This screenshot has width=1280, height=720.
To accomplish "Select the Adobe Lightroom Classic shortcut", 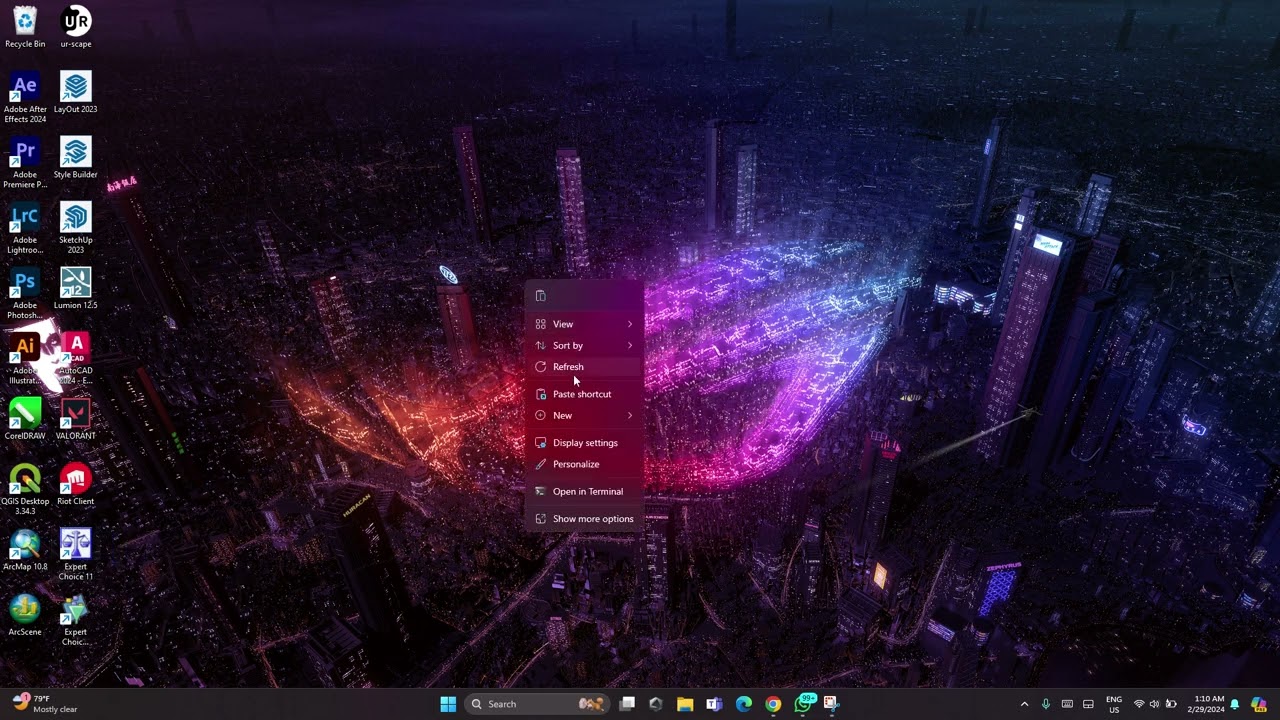I will [25, 228].
